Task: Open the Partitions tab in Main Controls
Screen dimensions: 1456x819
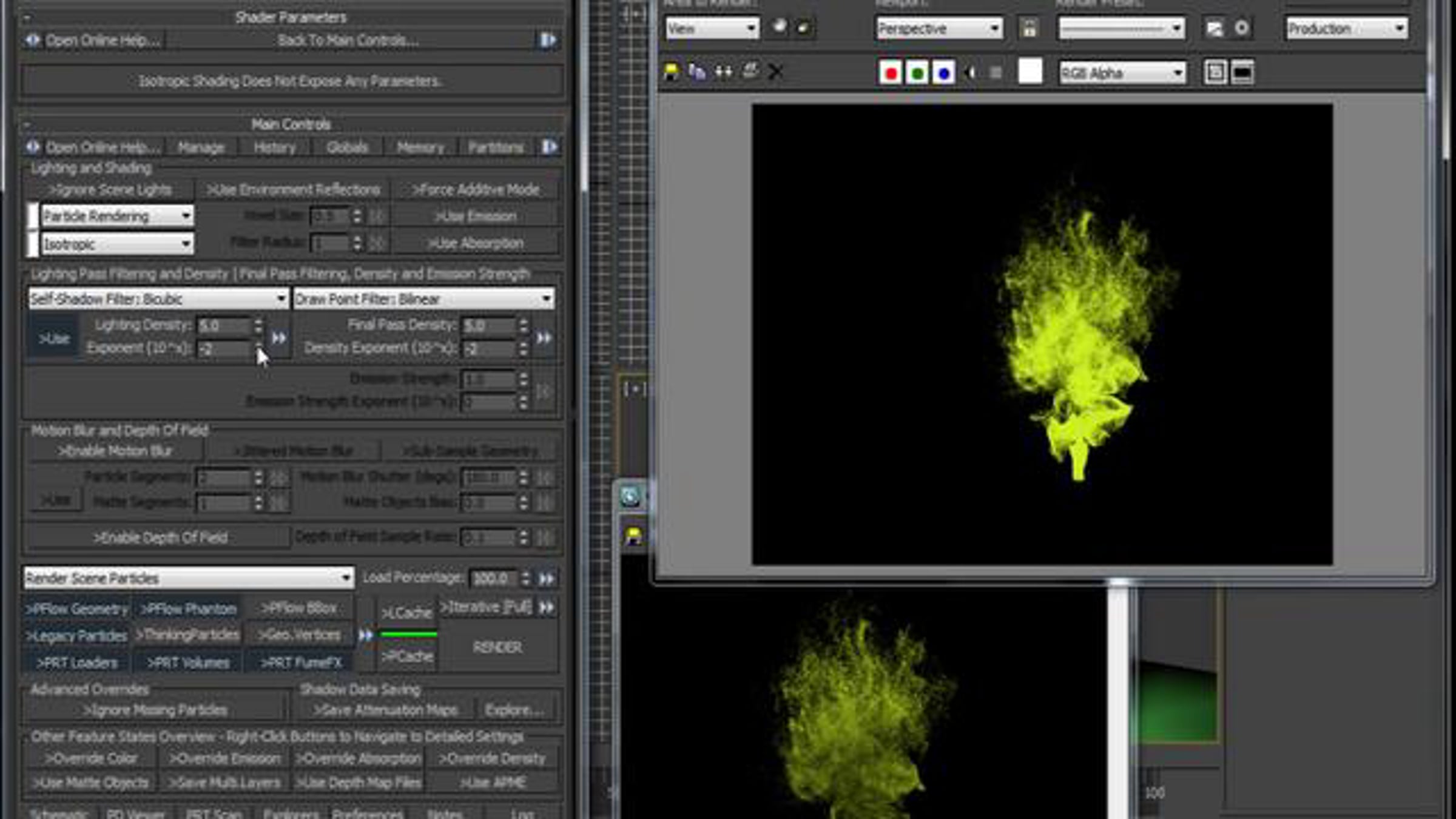Action: pyautogui.click(x=495, y=147)
